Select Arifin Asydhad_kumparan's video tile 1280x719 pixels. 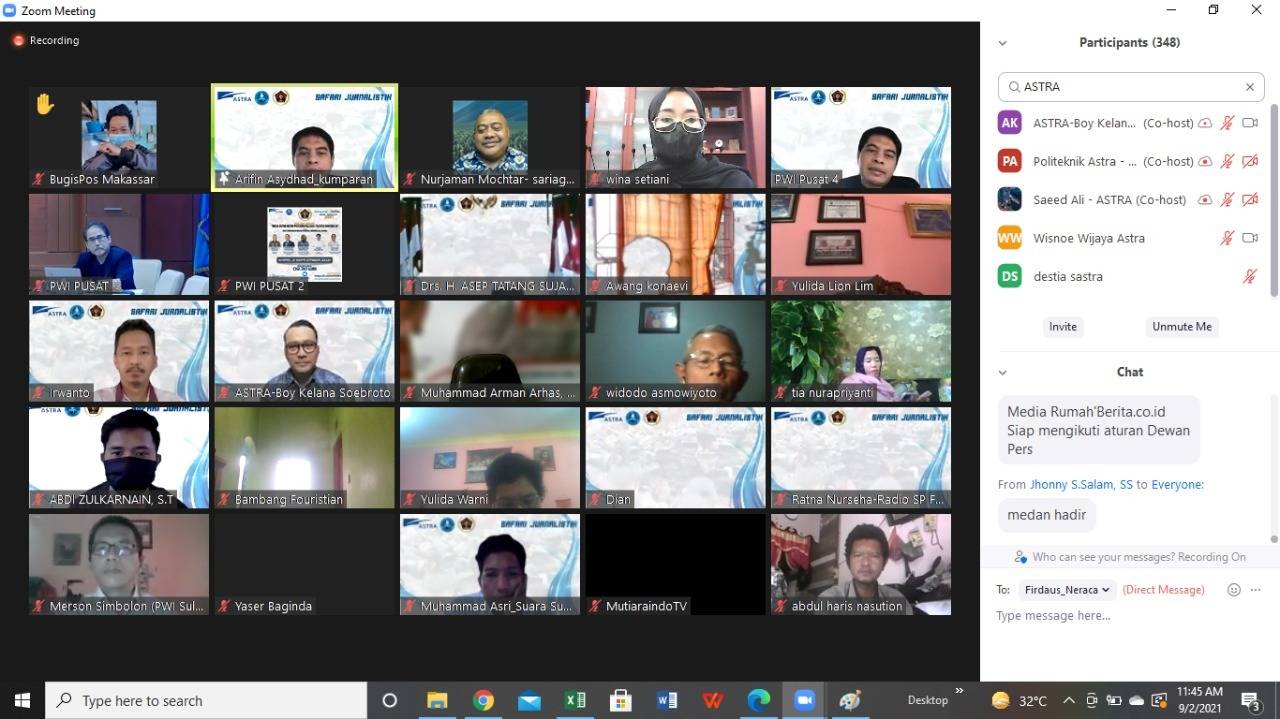coord(304,136)
